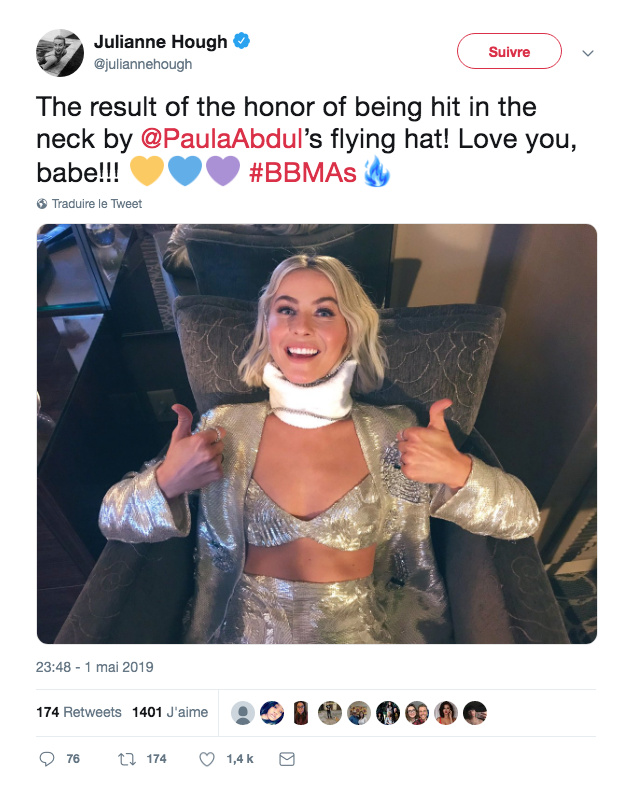Click the globe icon beside Traduire le Tweet

tap(42, 204)
